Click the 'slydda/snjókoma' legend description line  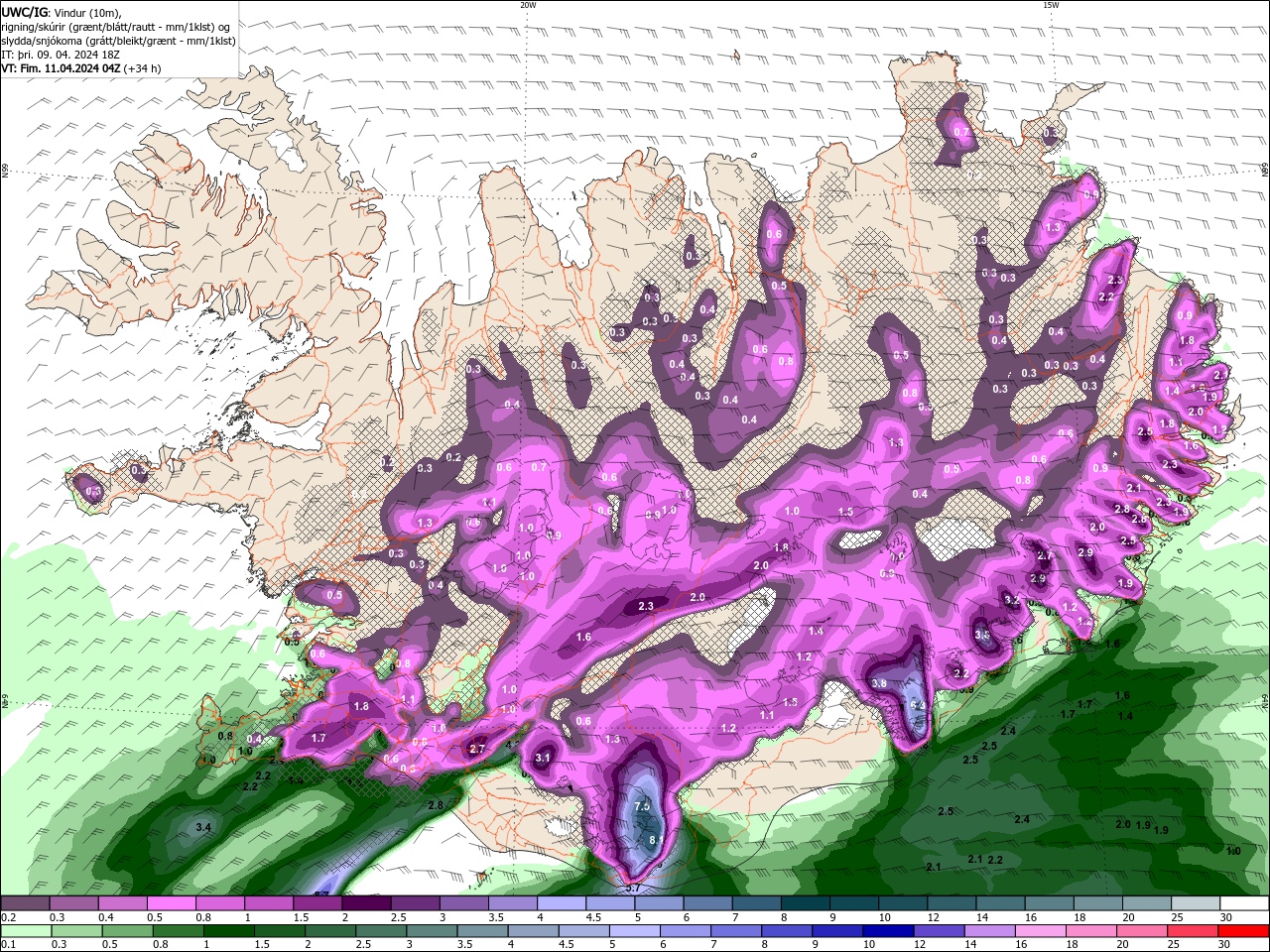tap(118, 41)
